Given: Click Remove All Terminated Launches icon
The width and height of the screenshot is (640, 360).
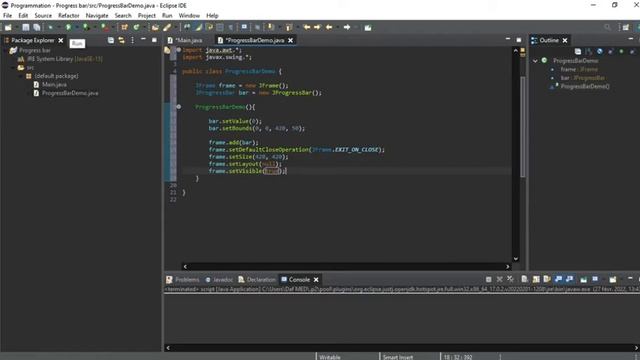Looking at the screenshot, I should coord(510,279).
